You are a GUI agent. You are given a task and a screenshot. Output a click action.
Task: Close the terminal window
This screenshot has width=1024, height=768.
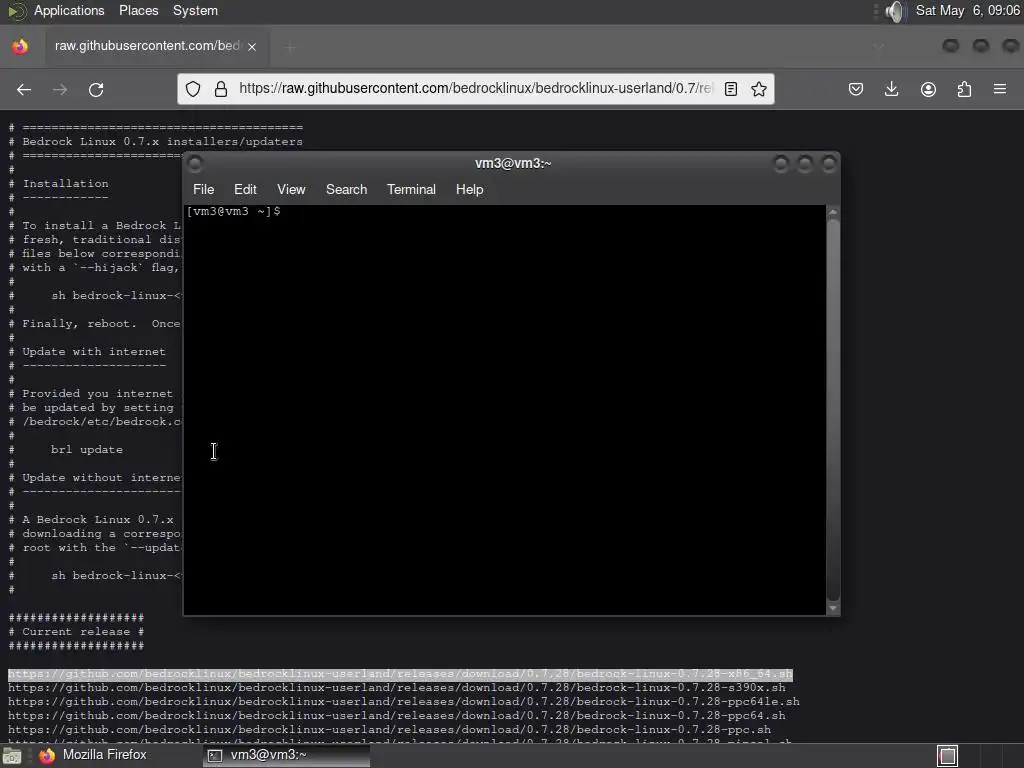tap(829, 164)
